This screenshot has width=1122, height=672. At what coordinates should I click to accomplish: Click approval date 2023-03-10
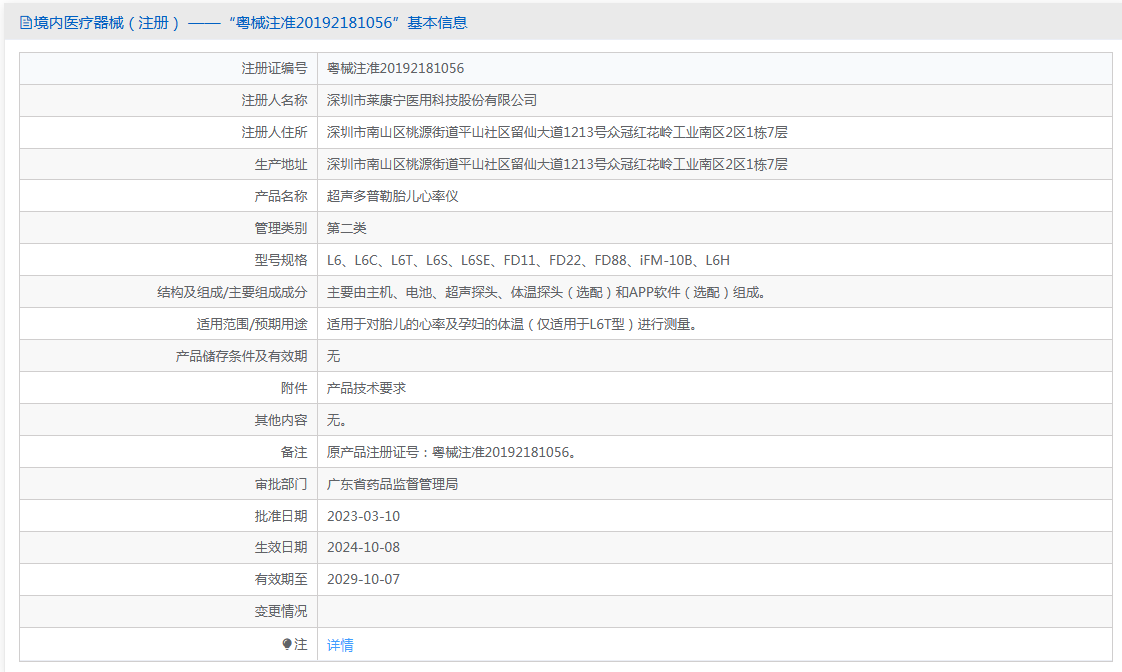tap(364, 516)
